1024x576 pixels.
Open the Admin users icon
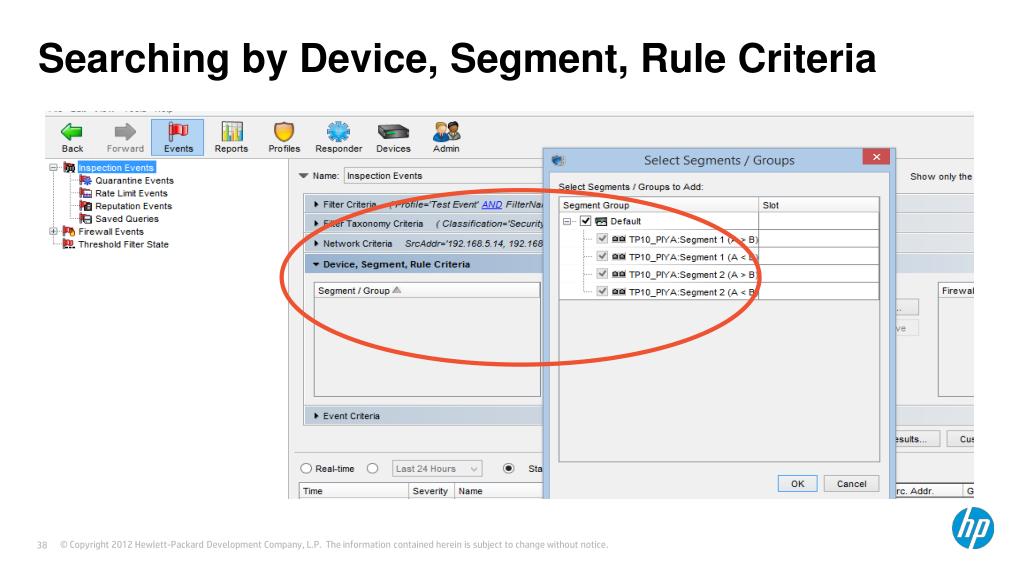446,131
